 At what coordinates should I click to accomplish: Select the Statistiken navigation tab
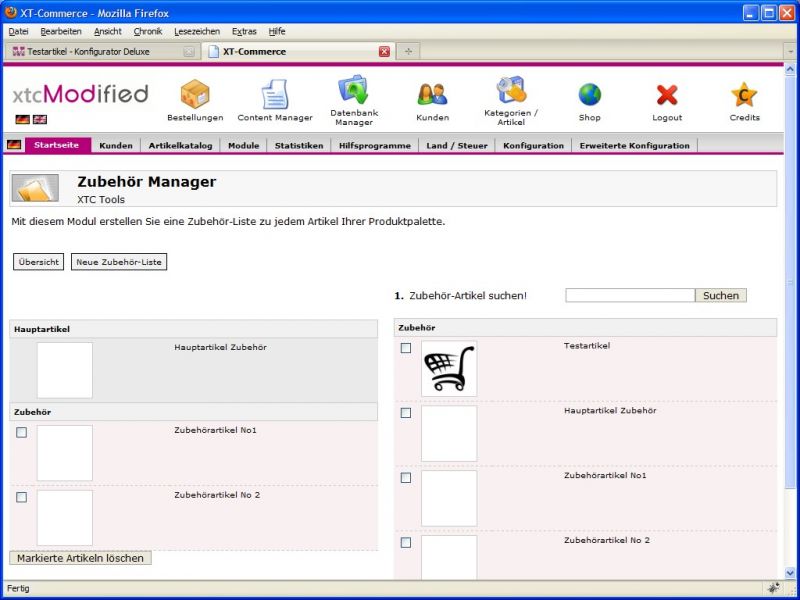[x=299, y=145]
